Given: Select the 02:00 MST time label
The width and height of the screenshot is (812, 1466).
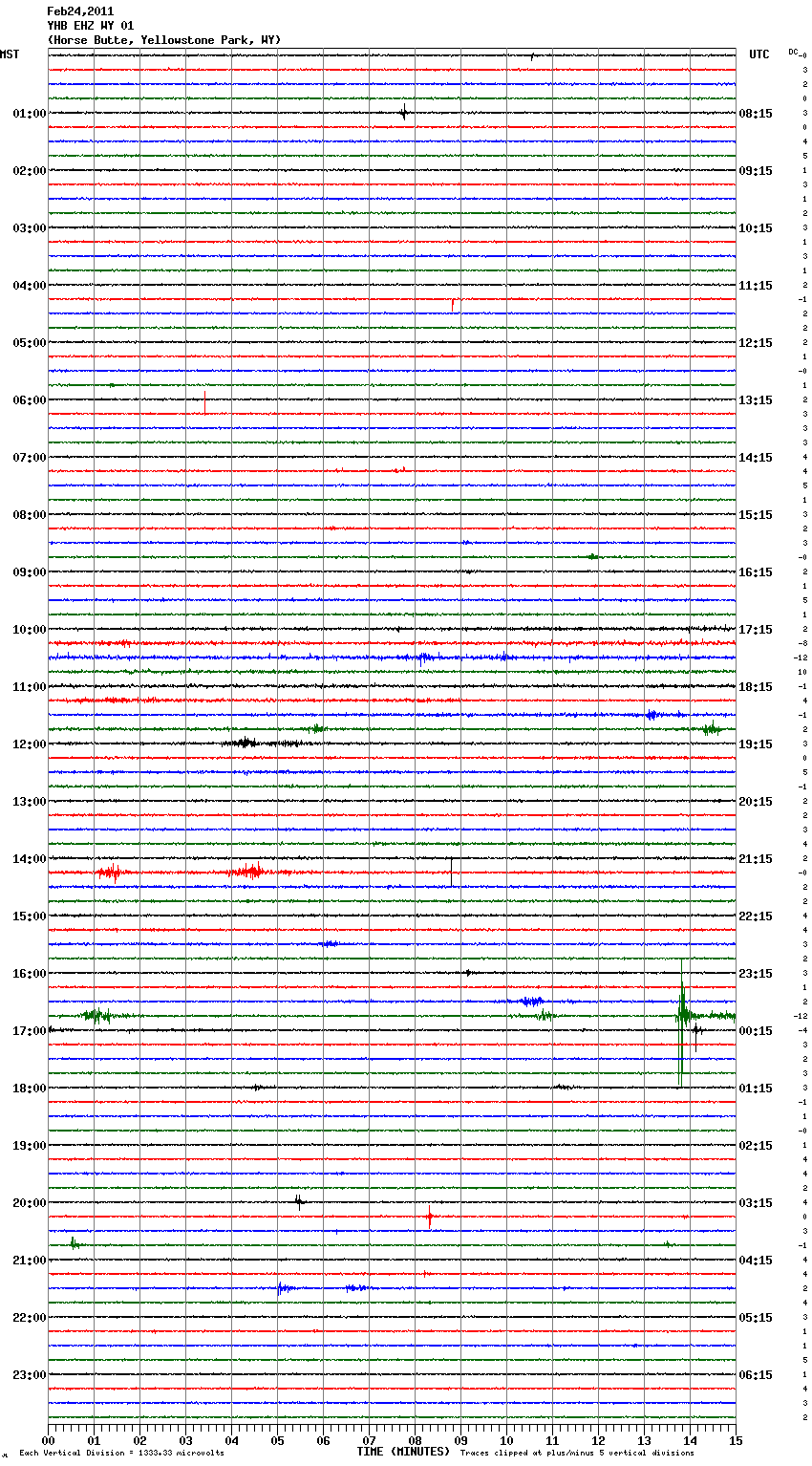Looking at the screenshot, I should (30, 171).
